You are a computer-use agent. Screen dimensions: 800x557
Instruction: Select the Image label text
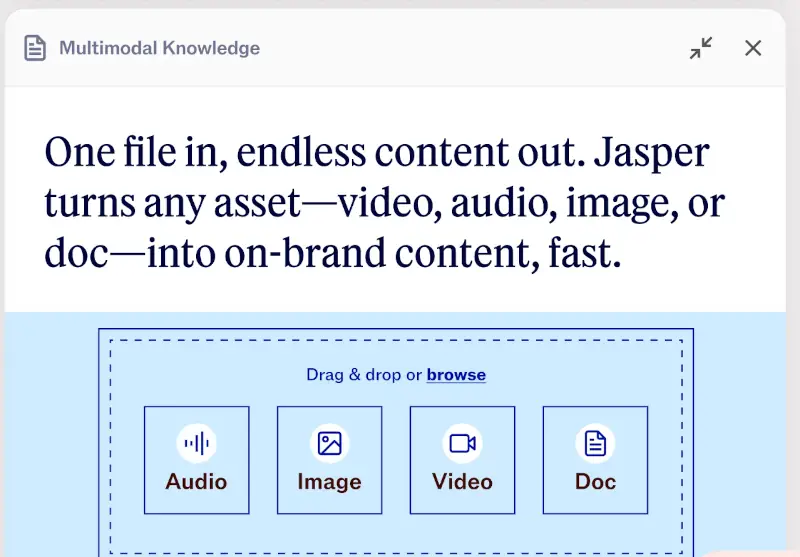pos(330,482)
